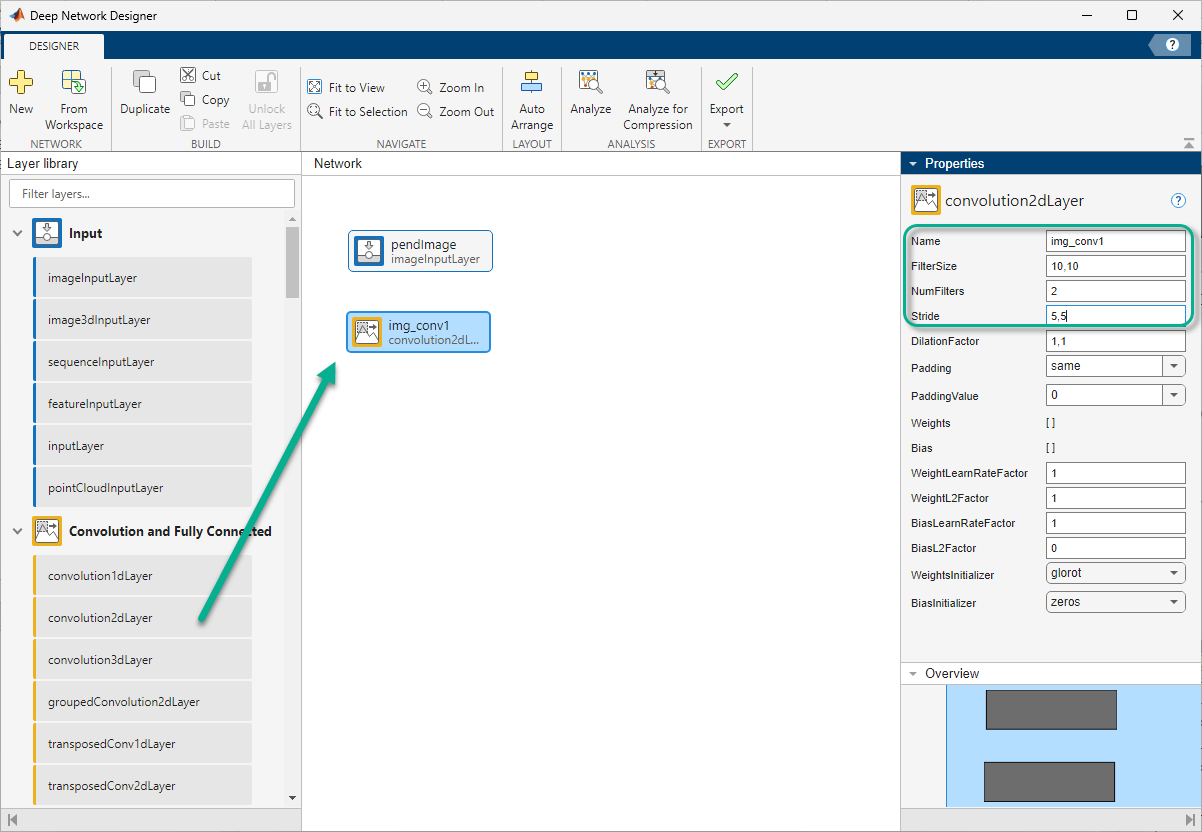Edit the BiasLearnRateFactor field
The image size is (1202, 832).
[x=1115, y=523]
